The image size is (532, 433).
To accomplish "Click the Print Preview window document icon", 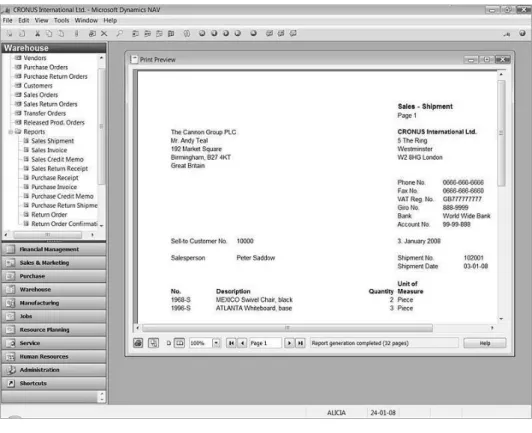I will click(134, 59).
